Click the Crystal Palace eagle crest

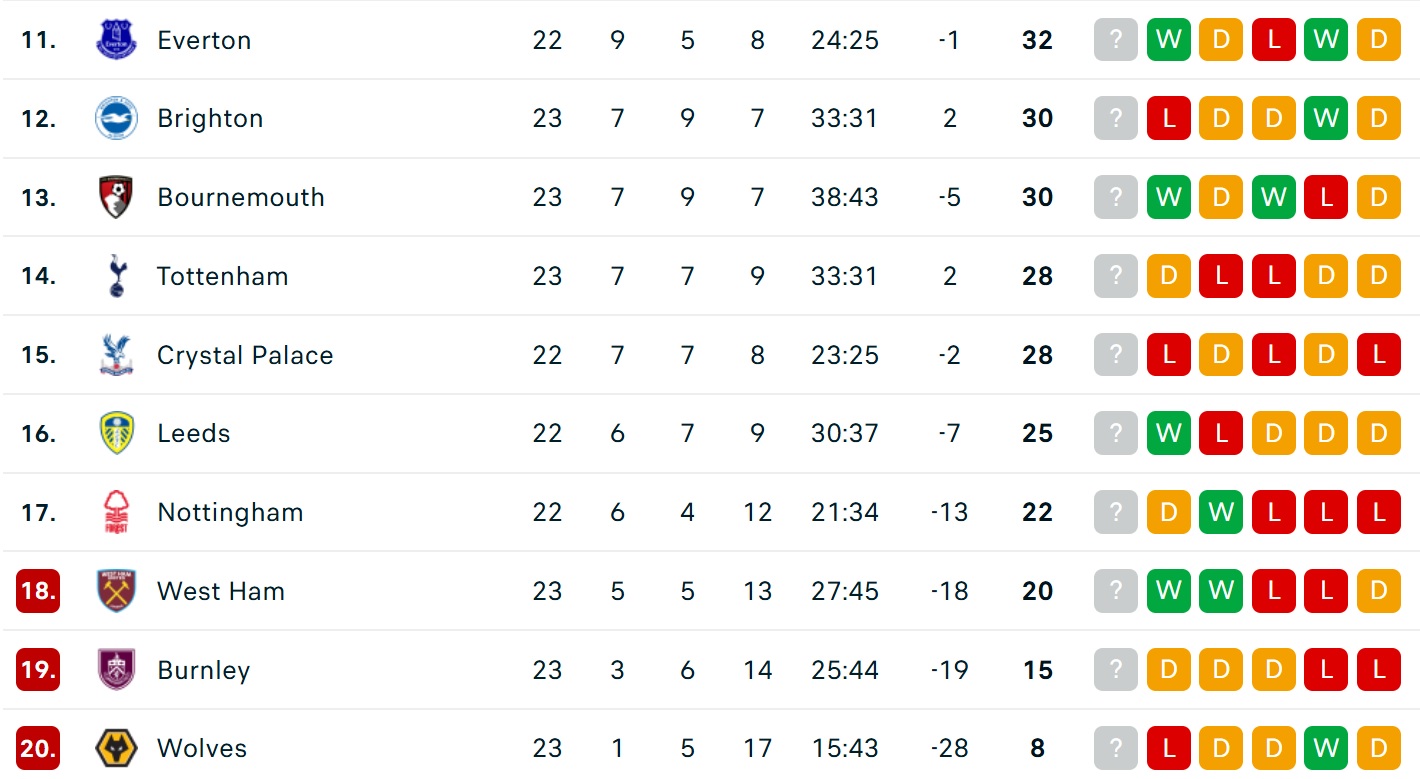116,355
